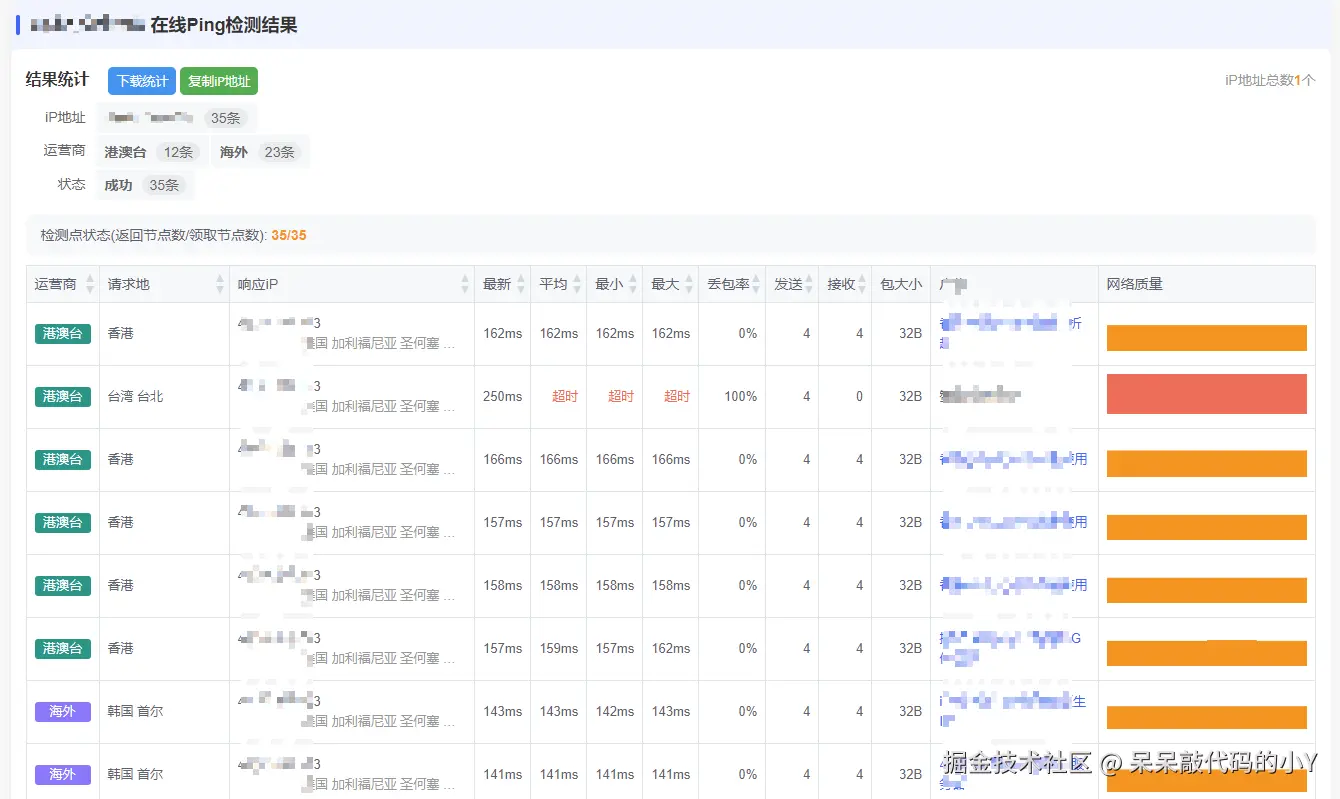Viewport: 1340px width, 799px height.
Task: Click the 结果统计 heading
Action: 57,79
